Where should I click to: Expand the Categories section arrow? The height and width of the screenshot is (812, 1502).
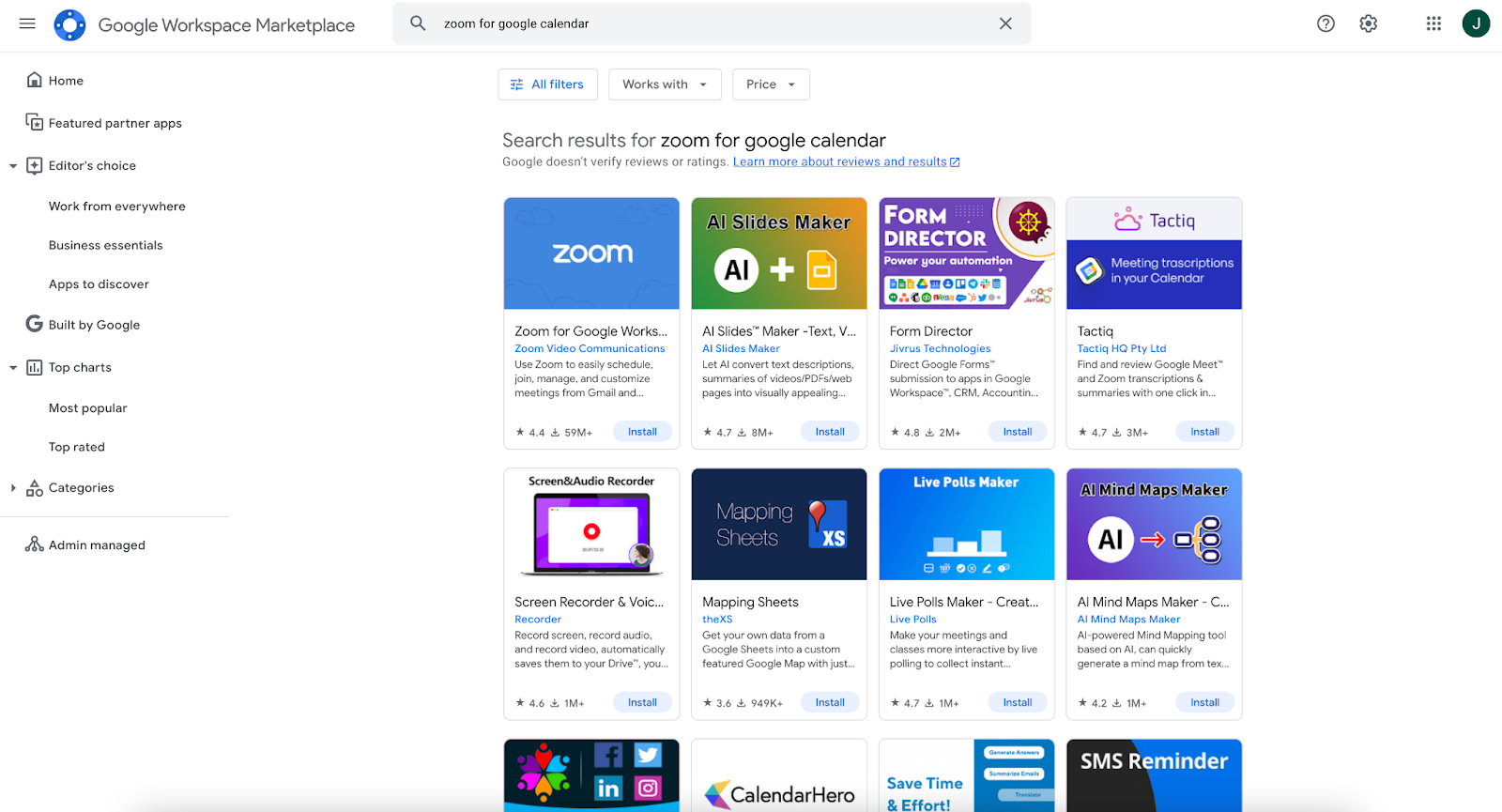pyautogui.click(x=13, y=488)
